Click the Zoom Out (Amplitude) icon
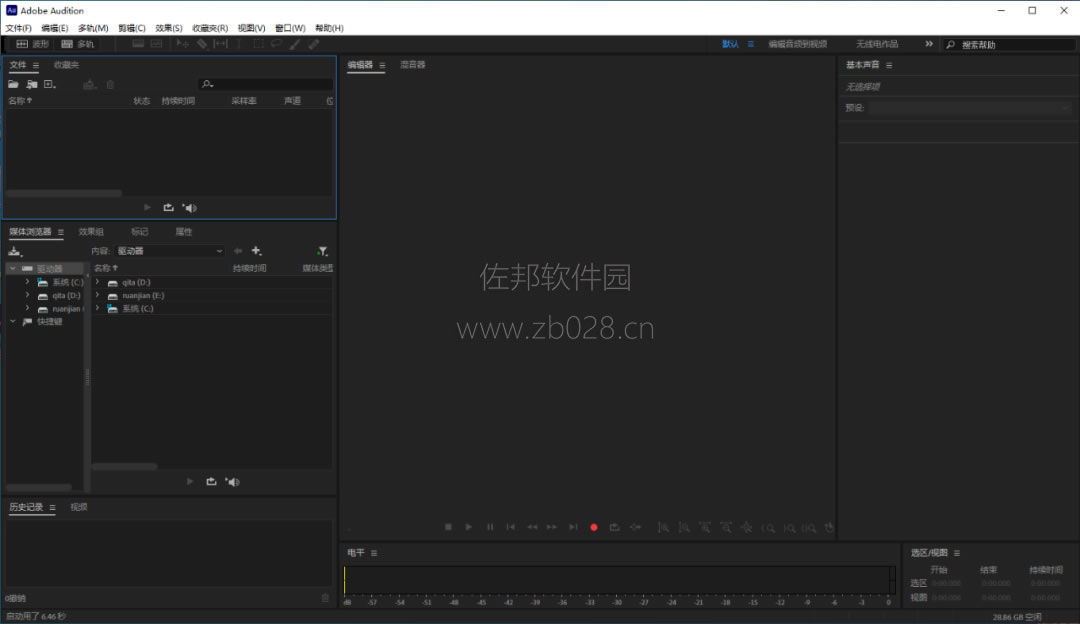This screenshot has height=624, width=1080. [683, 528]
